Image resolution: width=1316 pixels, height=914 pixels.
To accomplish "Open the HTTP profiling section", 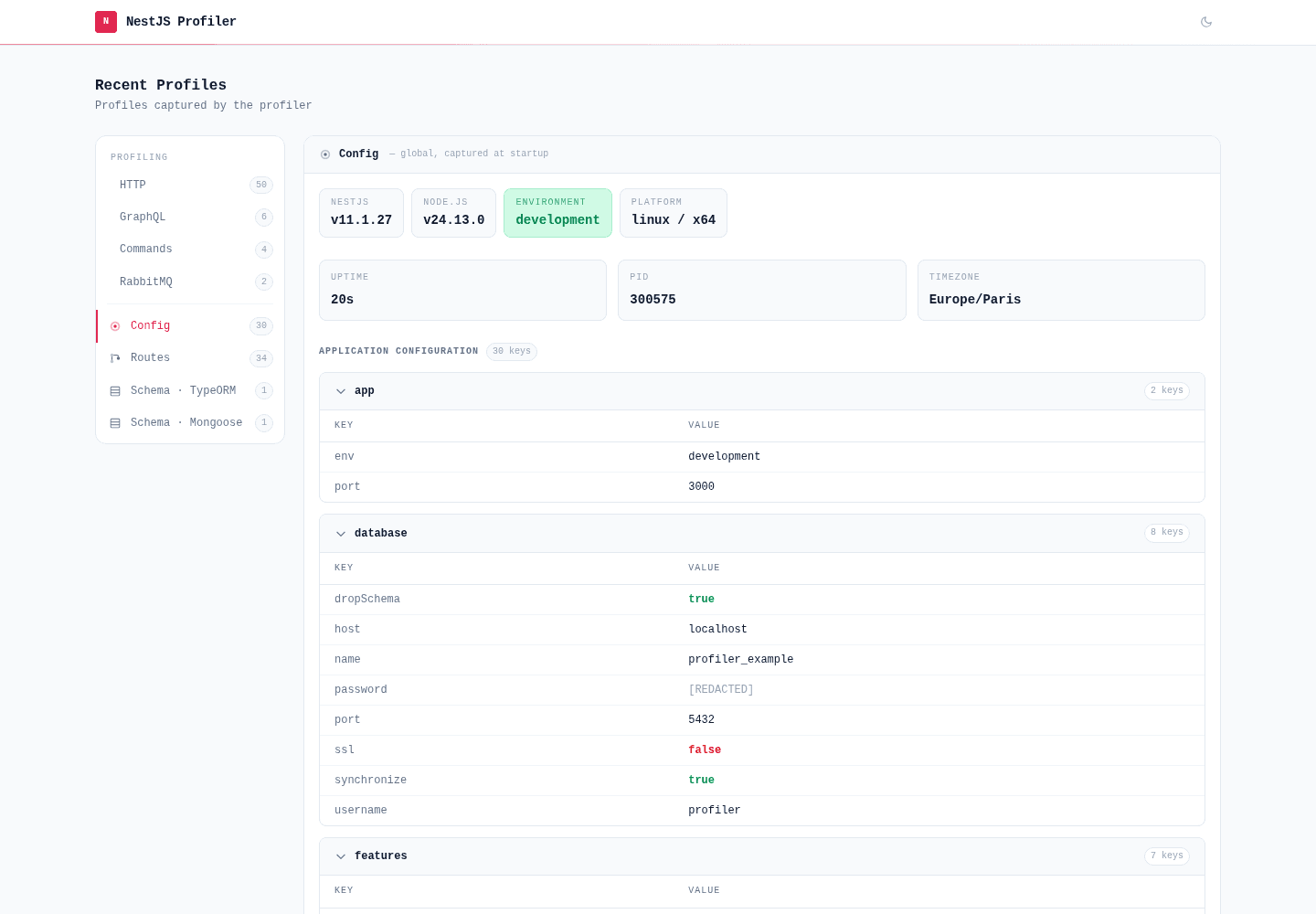I will (x=190, y=186).
